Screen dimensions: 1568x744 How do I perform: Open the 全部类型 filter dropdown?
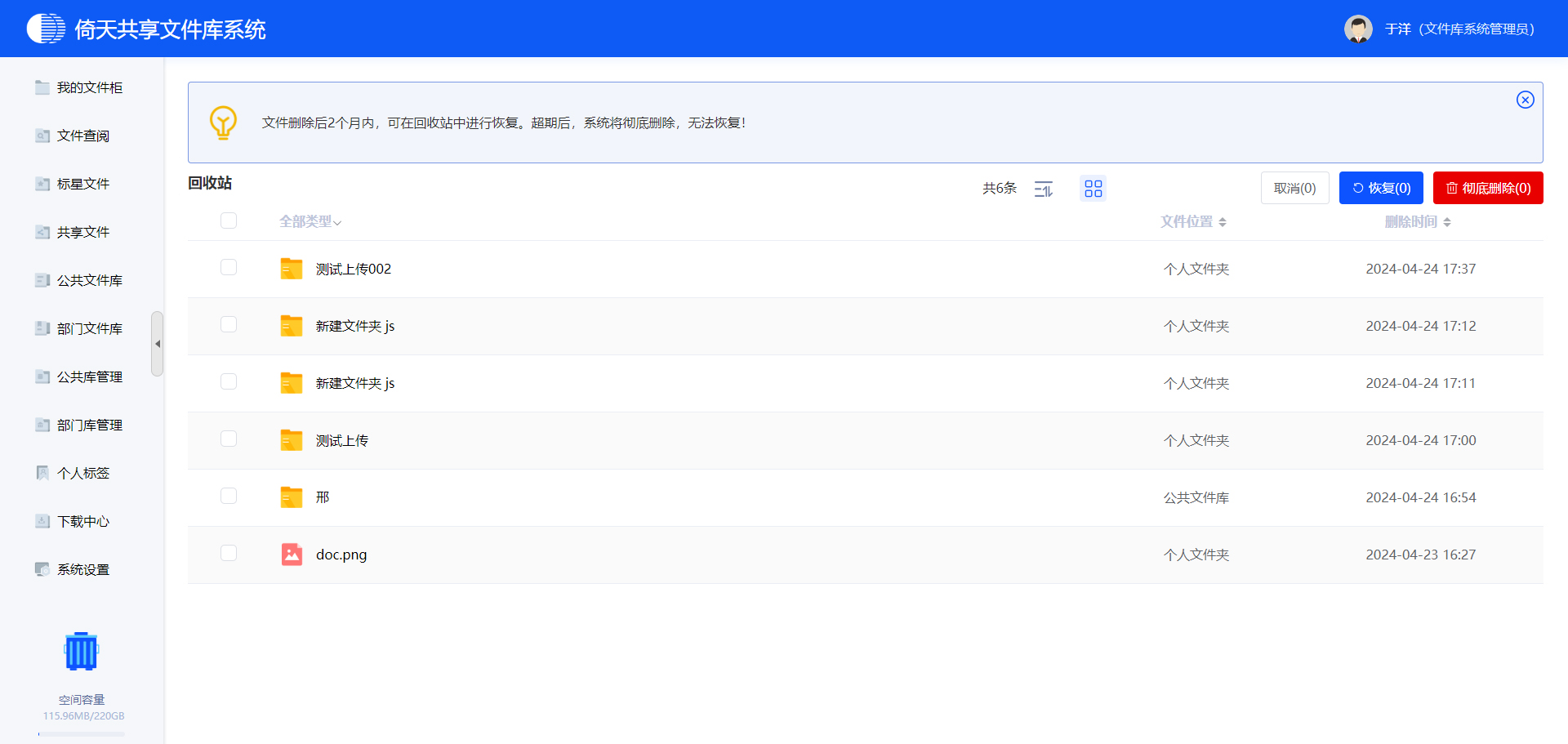[310, 221]
